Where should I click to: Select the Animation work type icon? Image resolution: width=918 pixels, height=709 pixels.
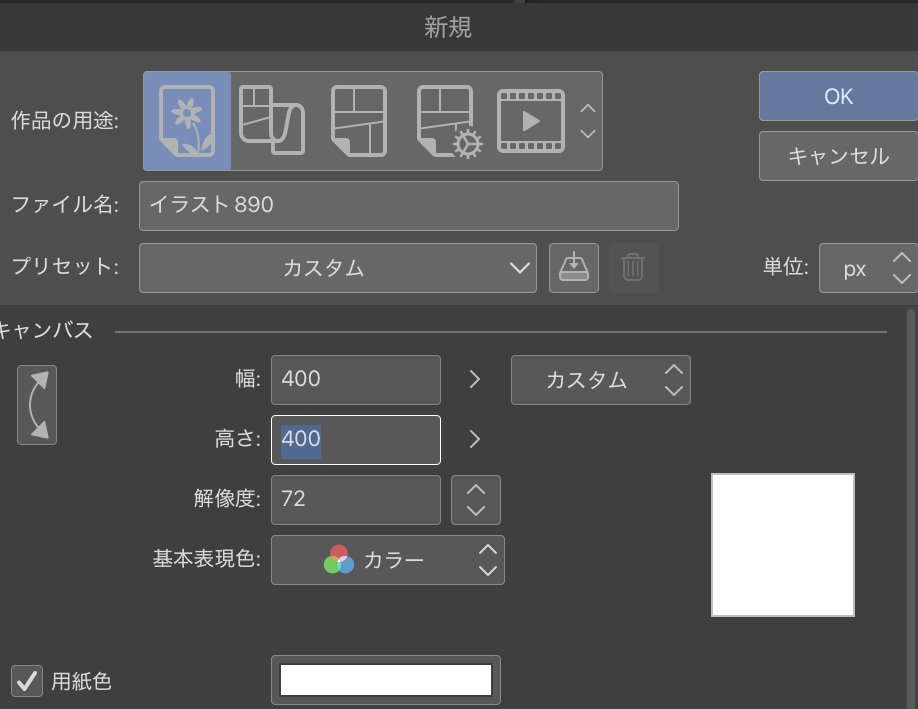[531, 121]
